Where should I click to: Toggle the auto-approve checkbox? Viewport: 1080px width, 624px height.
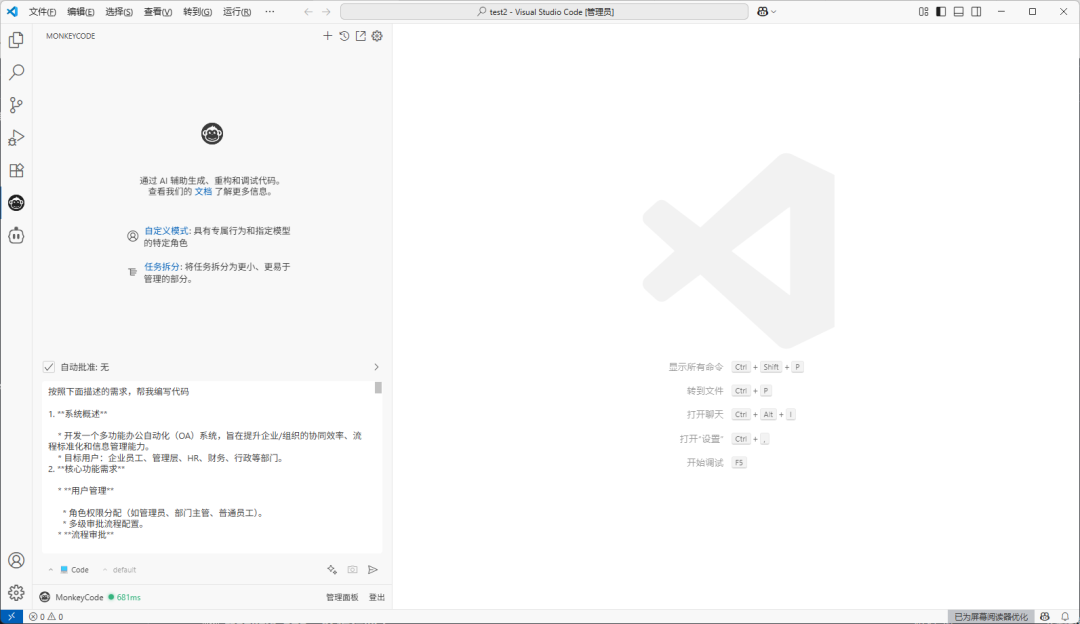(x=49, y=367)
